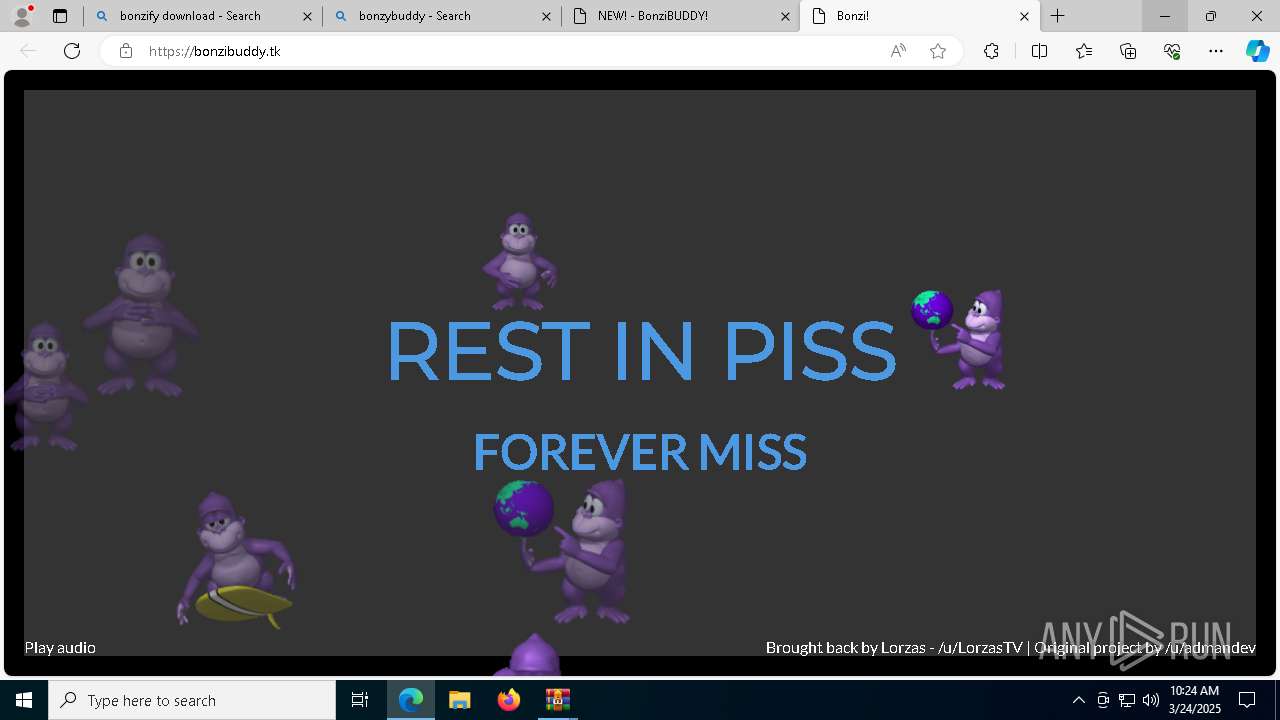Click the Bonzi surfing on a banana

(236, 560)
